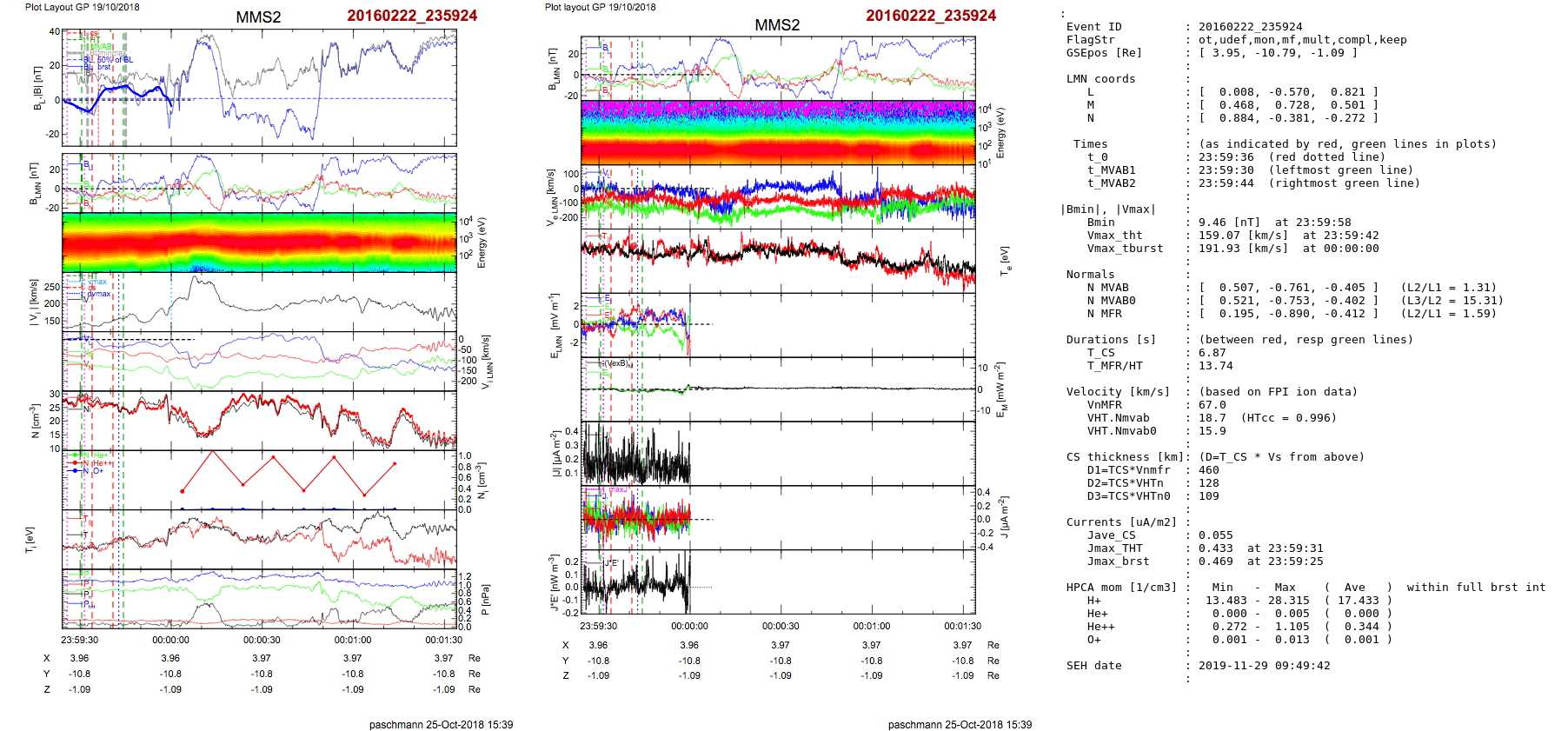This screenshot has height=731, width=1568.
Task: Click the T_CS duration value 6.87
Action: [1212, 353]
